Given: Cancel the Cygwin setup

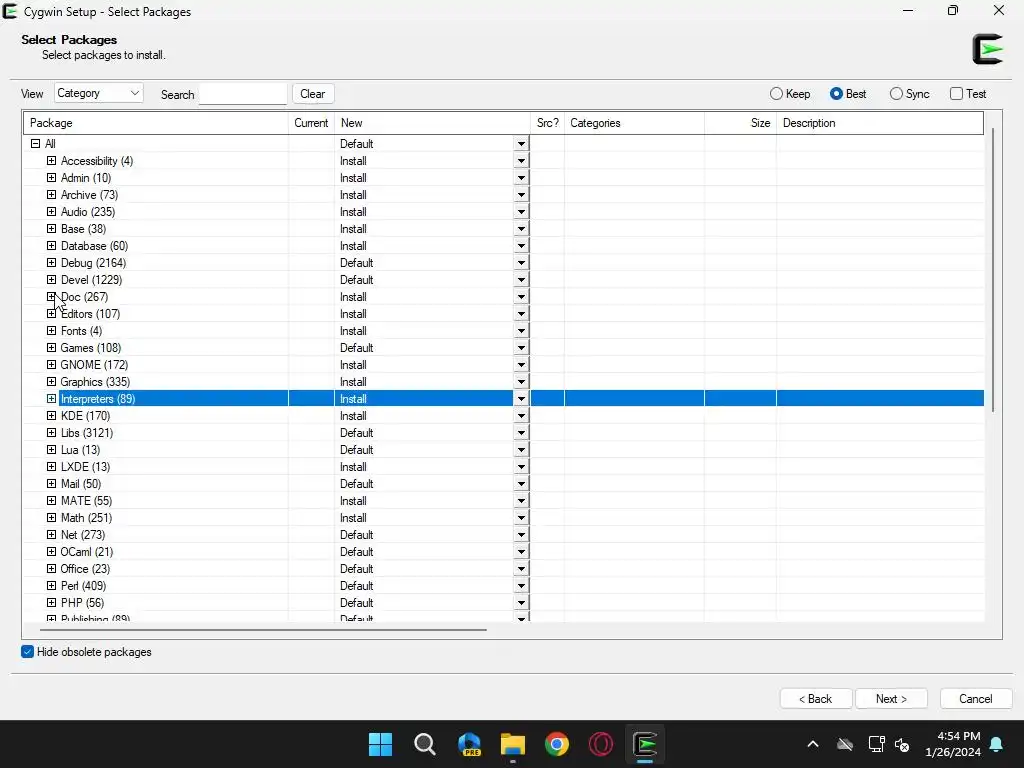Looking at the screenshot, I should tap(976, 699).
